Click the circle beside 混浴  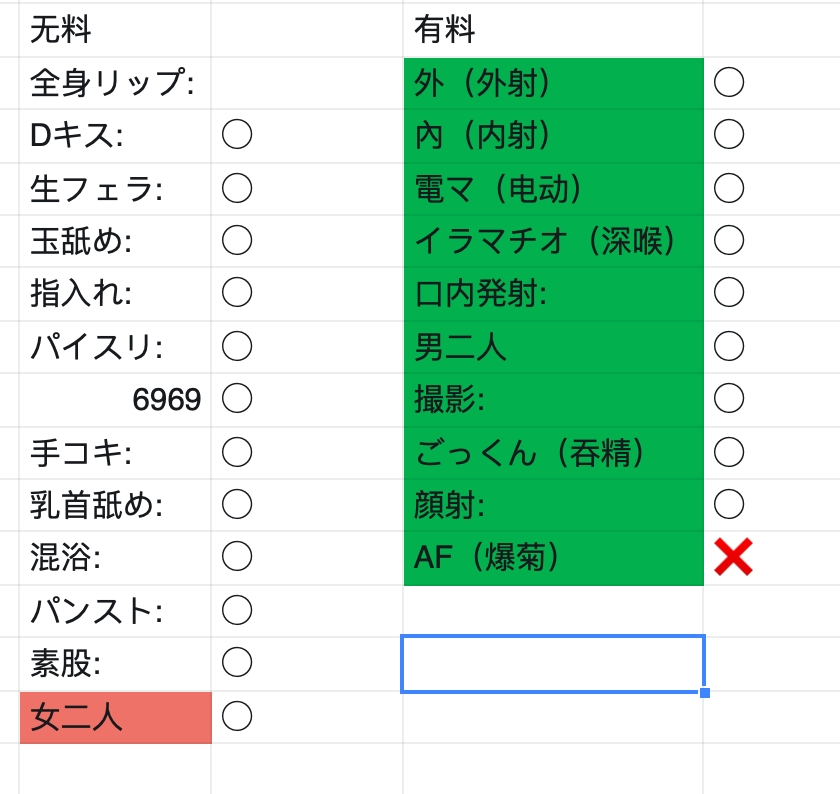pos(237,556)
